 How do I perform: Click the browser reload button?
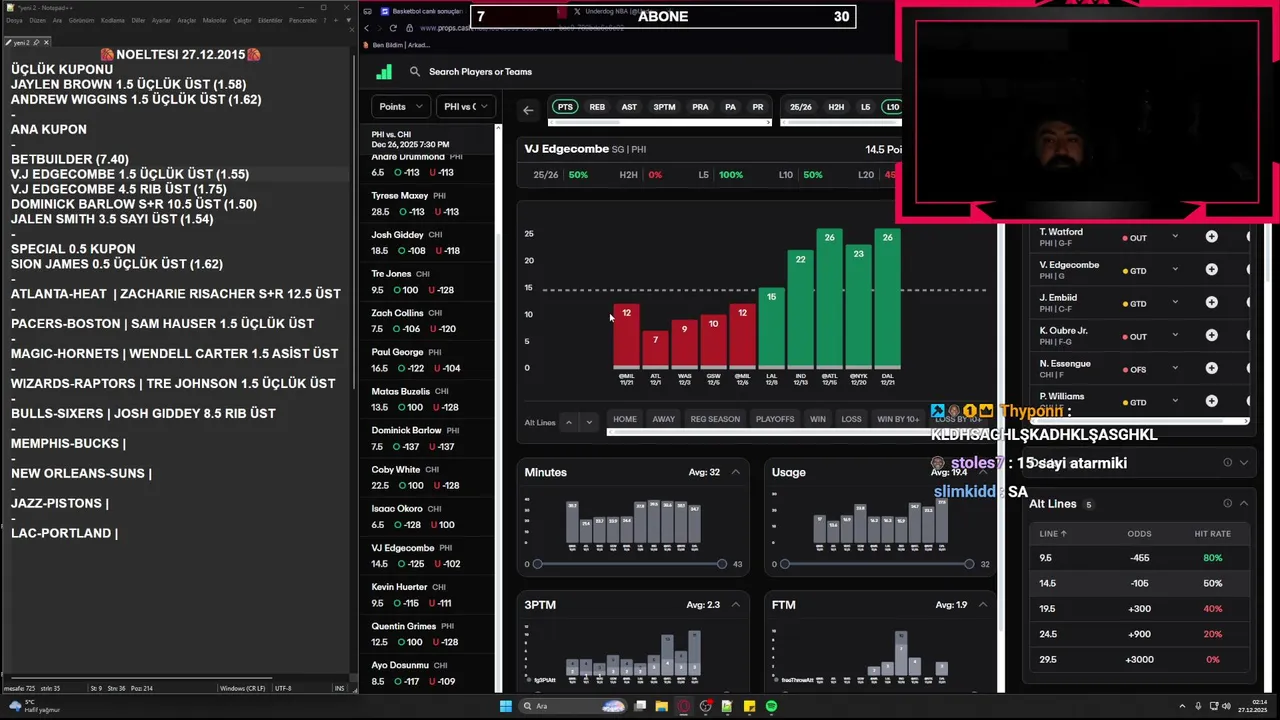click(393, 28)
